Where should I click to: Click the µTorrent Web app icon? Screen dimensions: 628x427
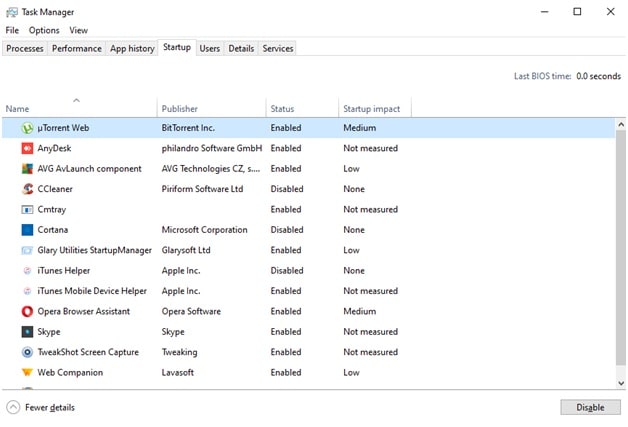pyautogui.click(x=27, y=128)
